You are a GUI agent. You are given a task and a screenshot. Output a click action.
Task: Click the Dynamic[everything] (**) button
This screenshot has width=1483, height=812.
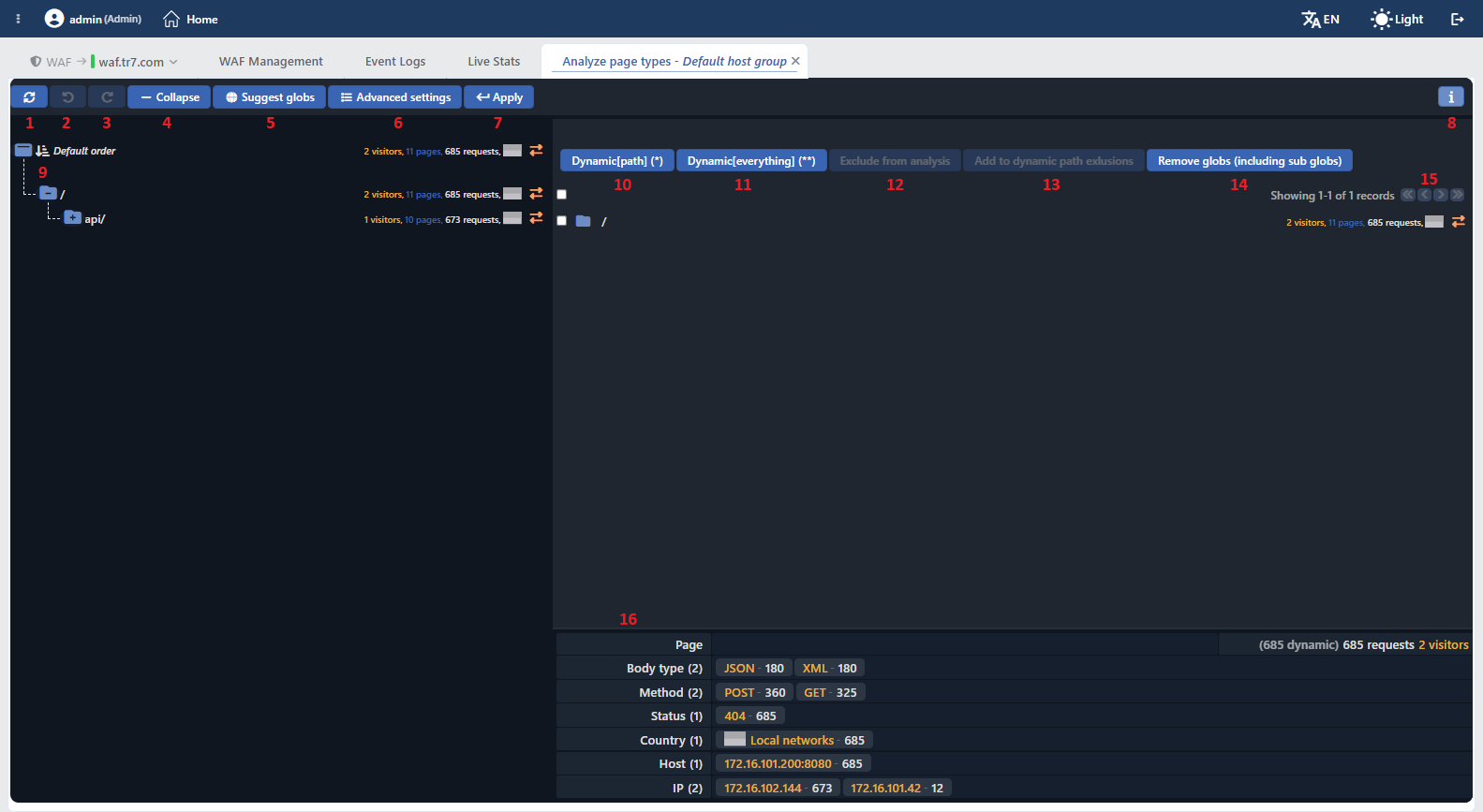(751, 161)
